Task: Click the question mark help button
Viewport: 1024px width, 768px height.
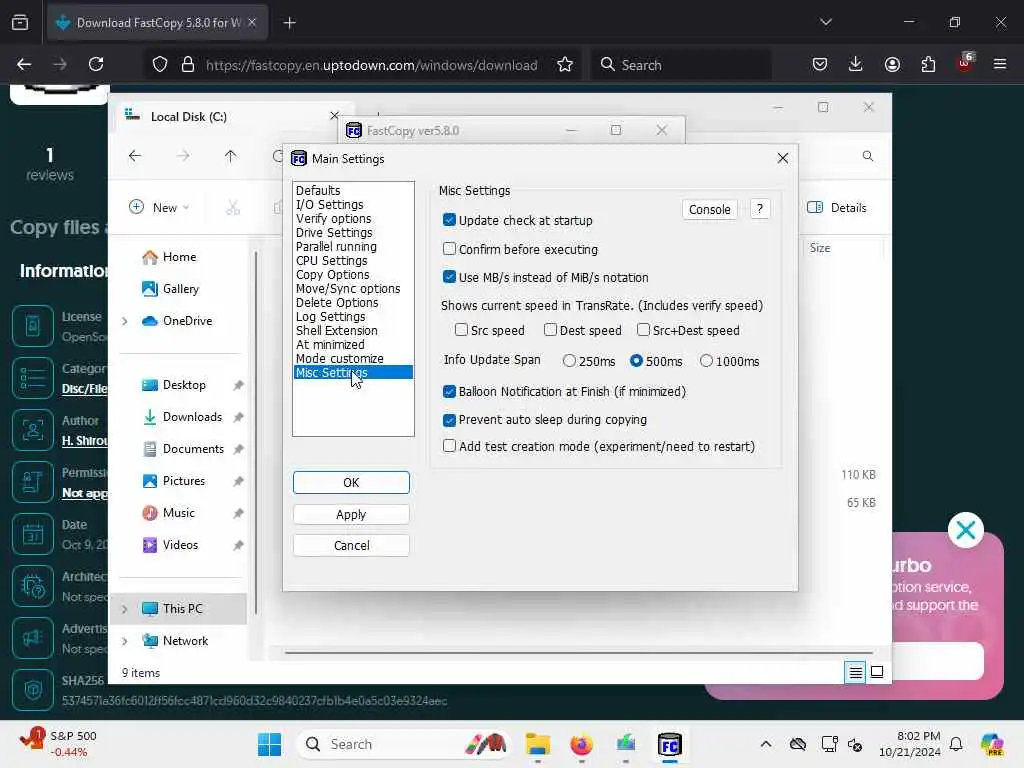Action: (760, 209)
